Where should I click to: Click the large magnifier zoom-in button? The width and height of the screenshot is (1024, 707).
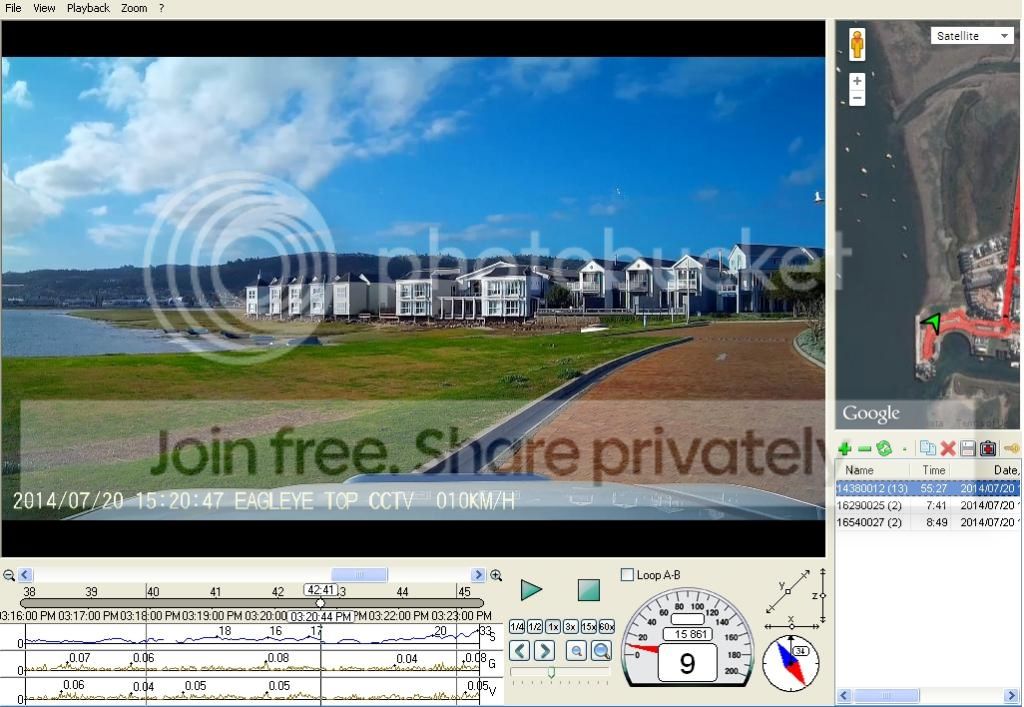[x=601, y=650]
